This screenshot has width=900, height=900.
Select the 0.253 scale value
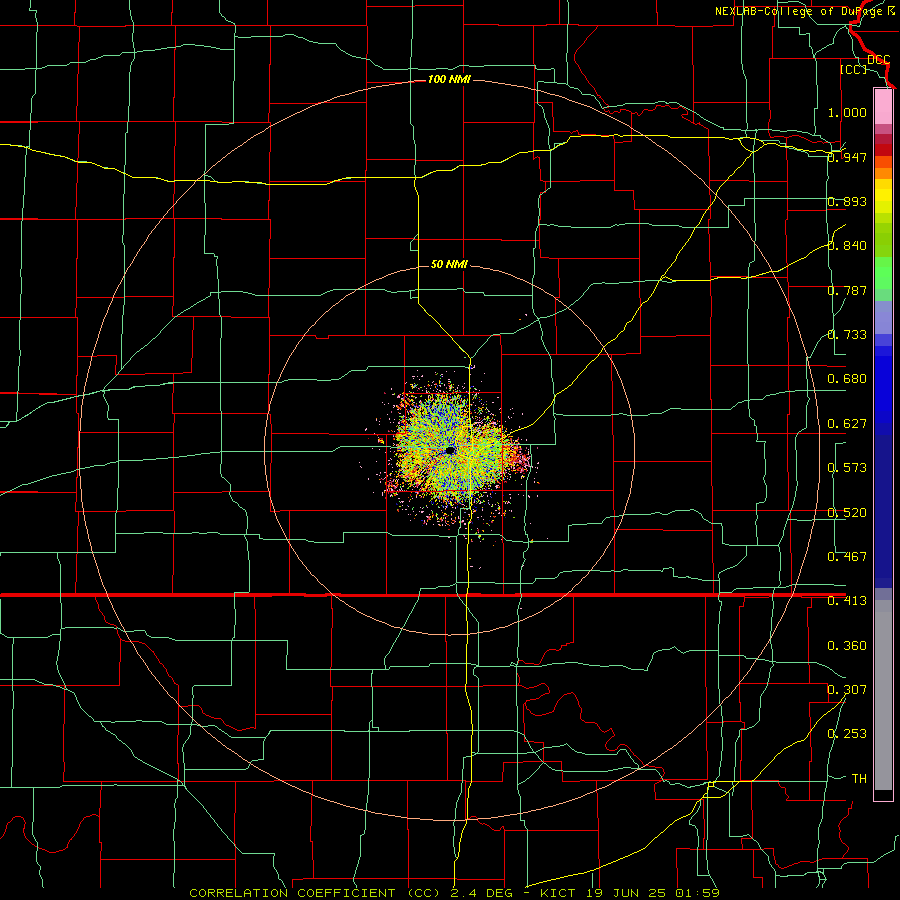point(847,734)
